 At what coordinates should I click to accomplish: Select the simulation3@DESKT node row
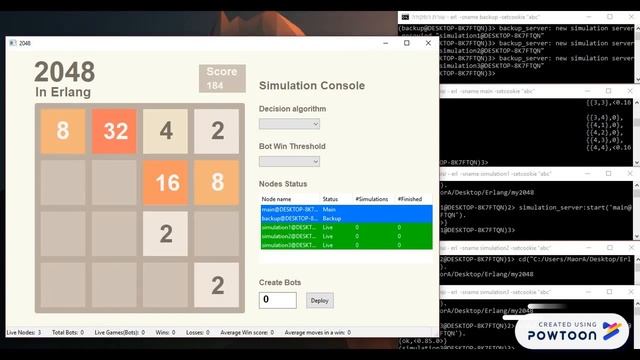[x=347, y=245]
